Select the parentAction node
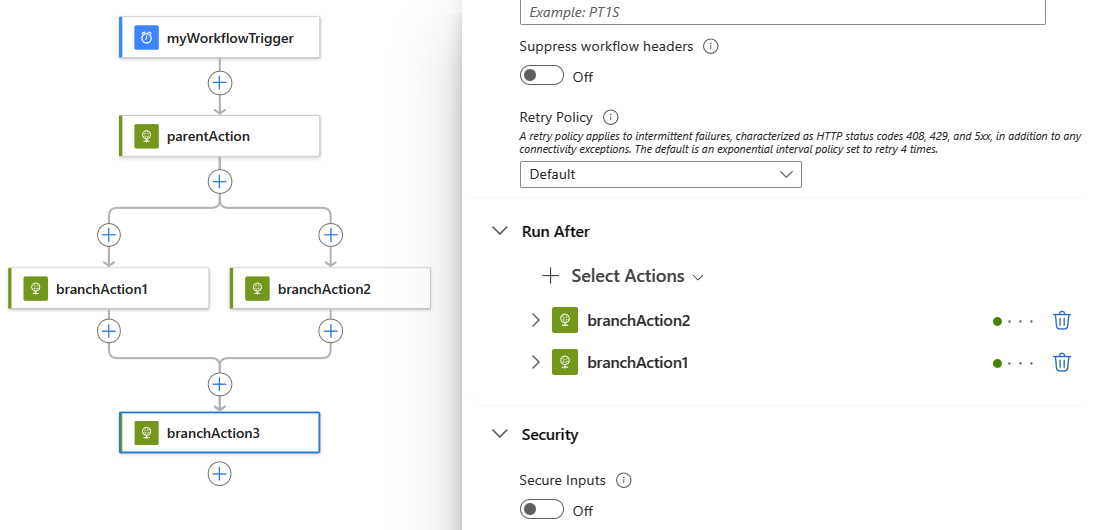Screen dimensions: 1100x530 point(220,136)
